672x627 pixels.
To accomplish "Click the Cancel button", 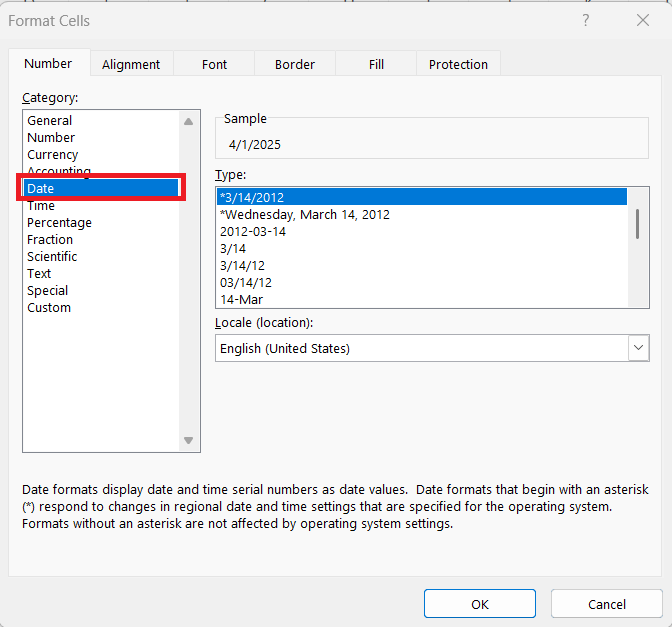I will [607, 604].
